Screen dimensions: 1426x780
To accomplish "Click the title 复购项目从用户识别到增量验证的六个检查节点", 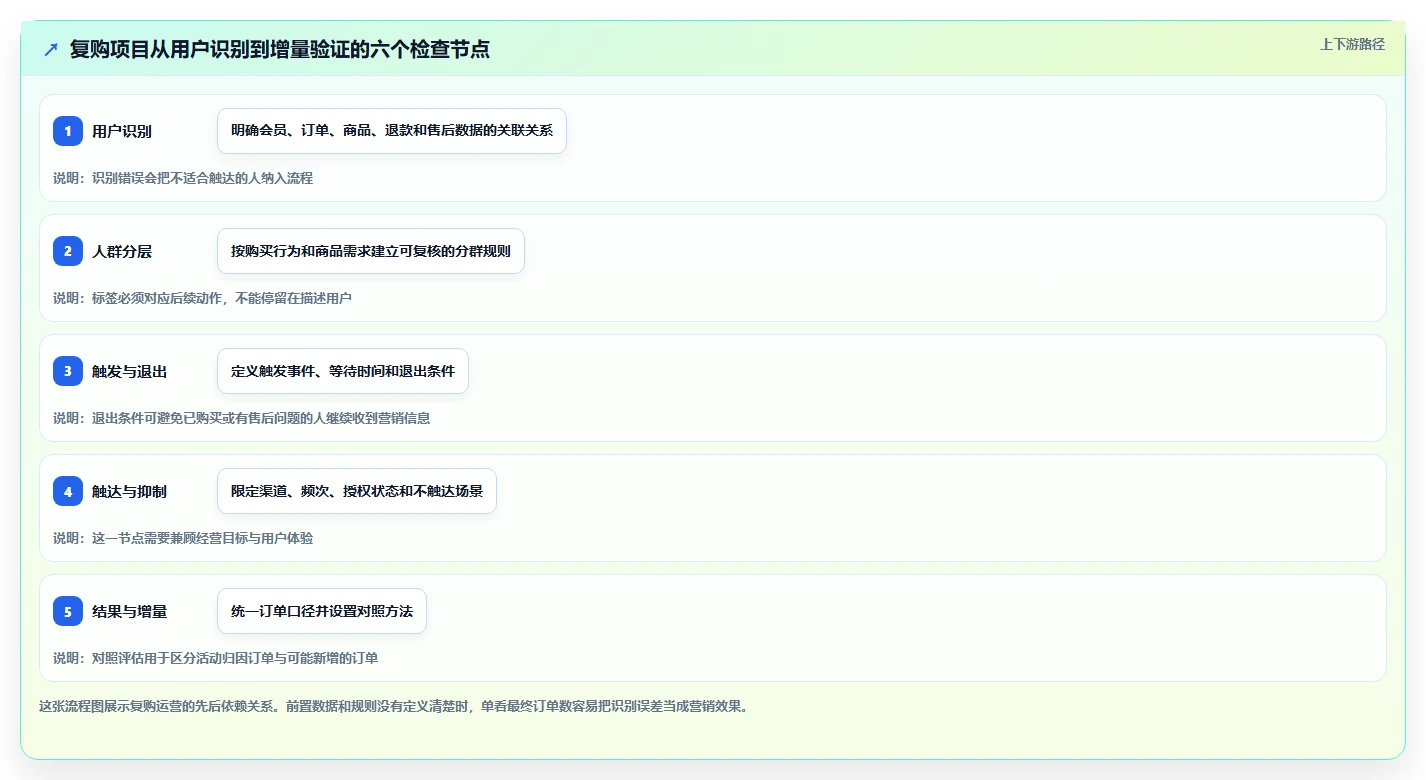I will (279, 49).
